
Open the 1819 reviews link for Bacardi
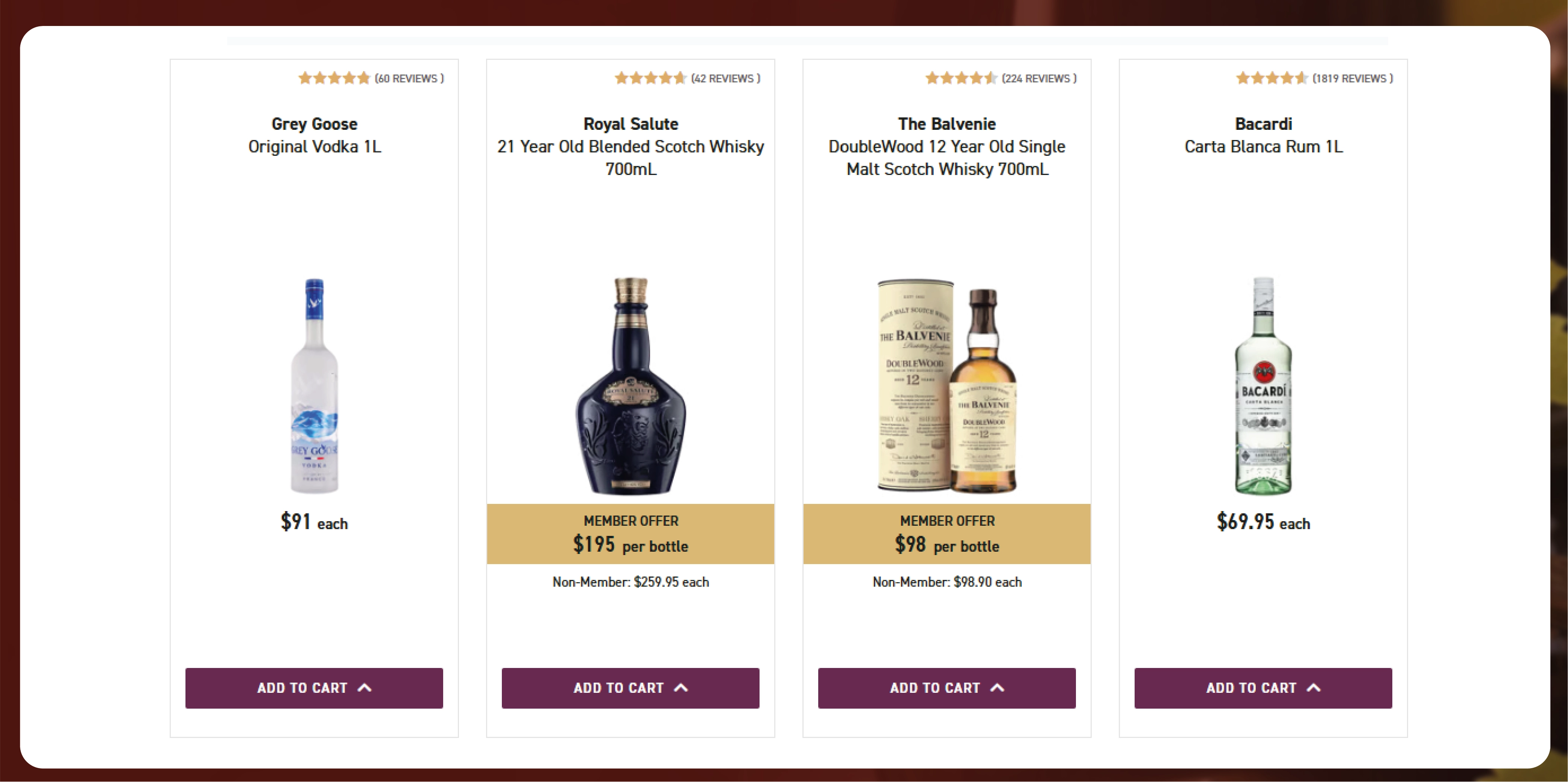coord(1352,79)
